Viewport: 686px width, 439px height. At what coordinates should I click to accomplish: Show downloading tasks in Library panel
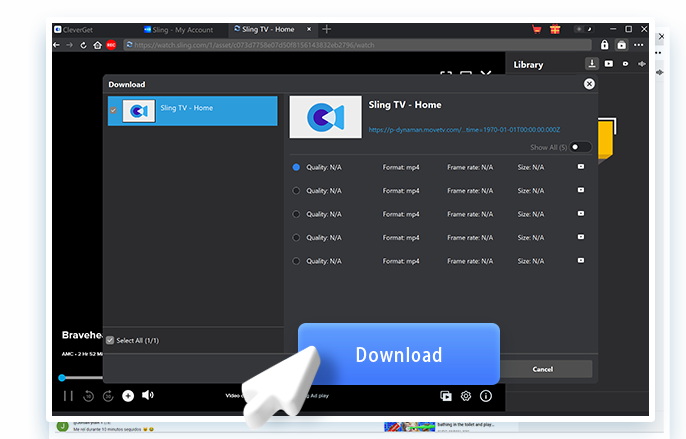[592, 64]
